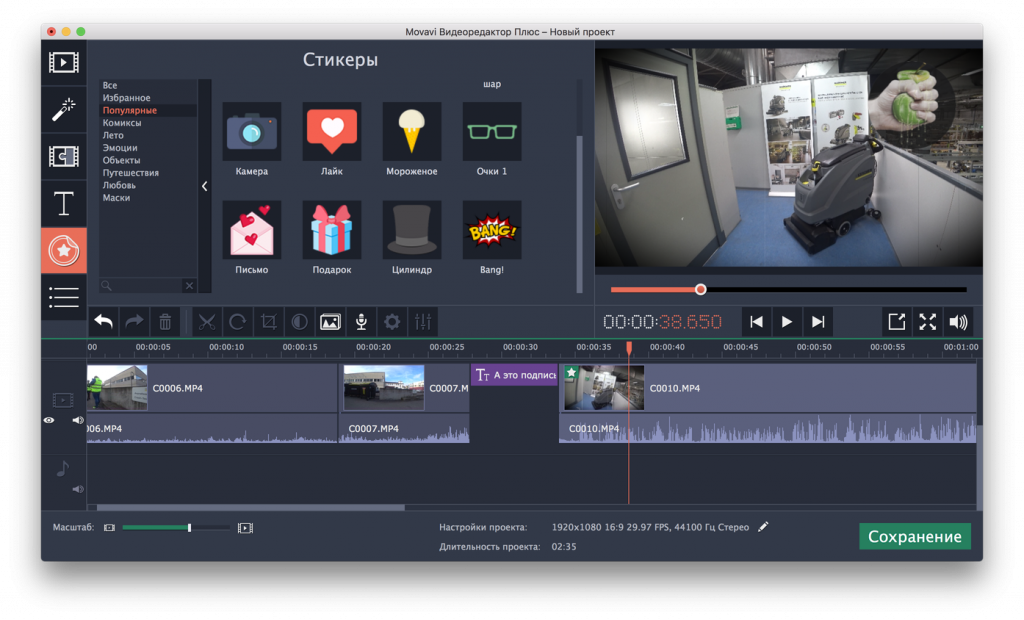Open the transitions tab
Image resolution: width=1024 pixels, height=620 pixels.
[x=63, y=157]
